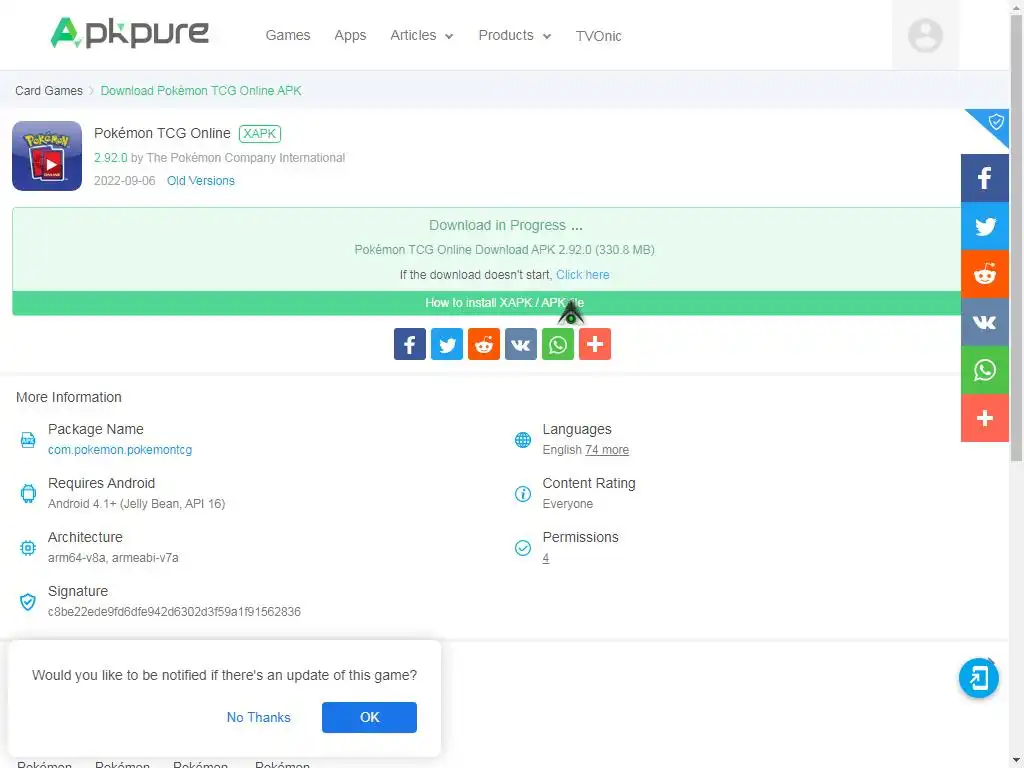Screen dimensions: 1024x768
Task: View the 4 permissions
Action: 546,558
